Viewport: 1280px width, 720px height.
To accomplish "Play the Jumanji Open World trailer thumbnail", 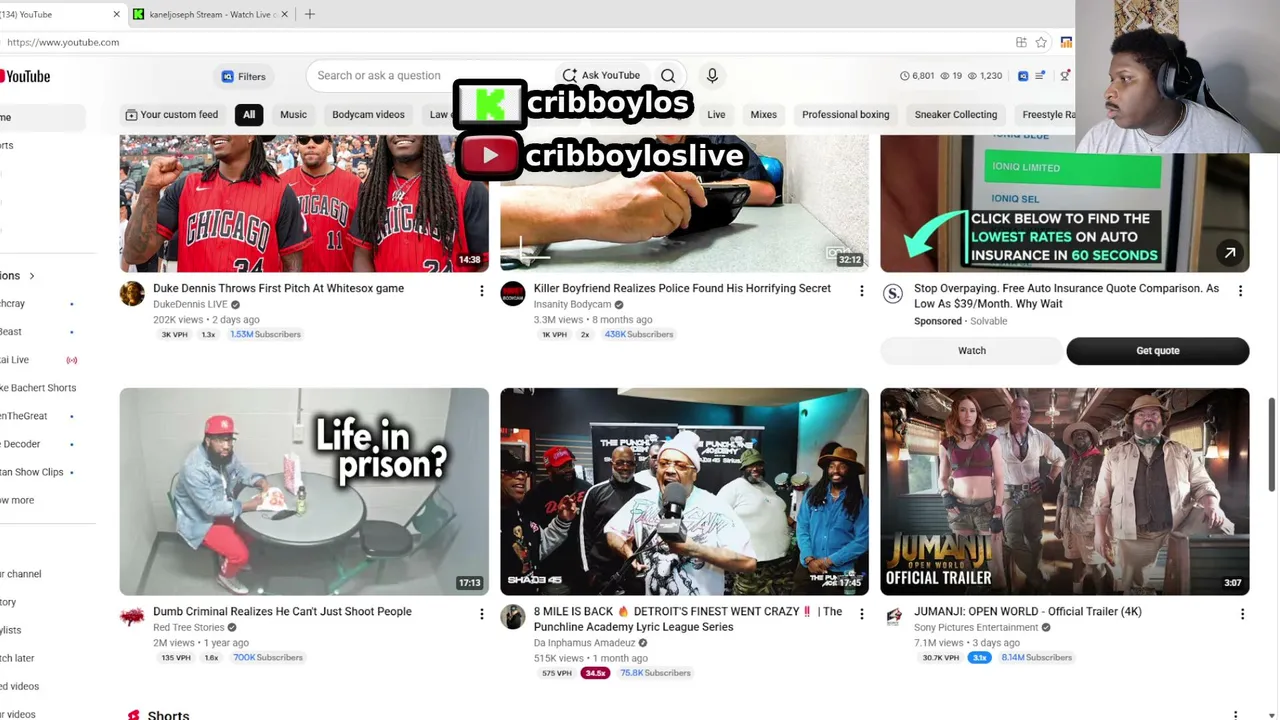I will [1064, 491].
